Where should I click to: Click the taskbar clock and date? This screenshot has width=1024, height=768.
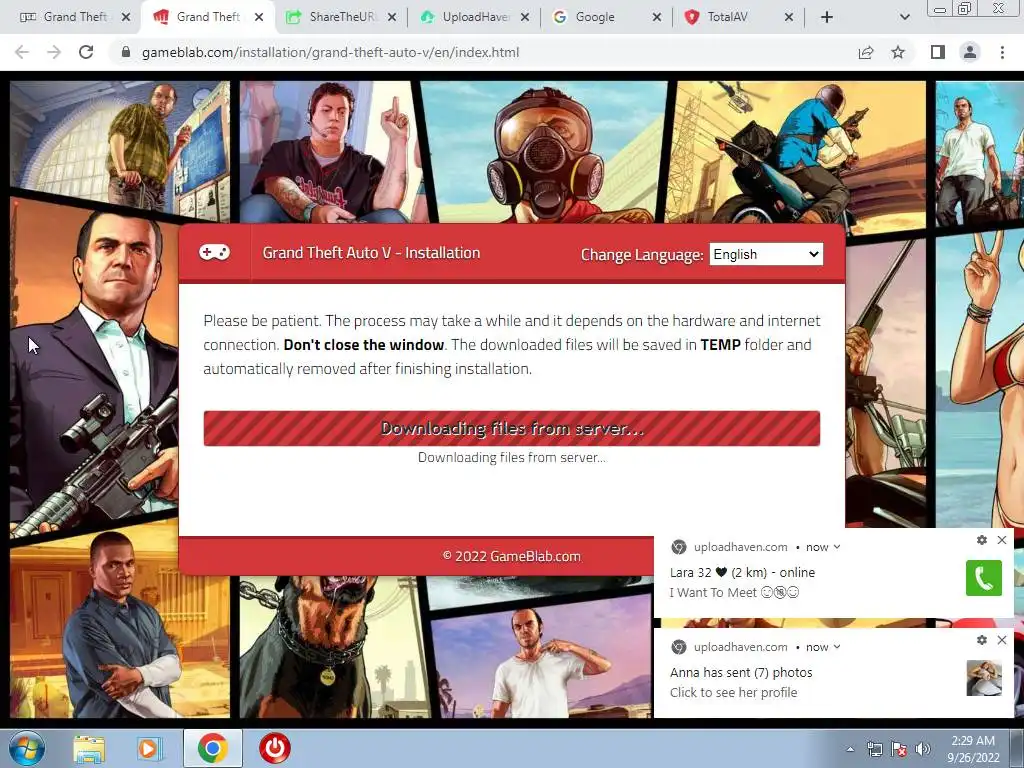[x=973, y=749]
